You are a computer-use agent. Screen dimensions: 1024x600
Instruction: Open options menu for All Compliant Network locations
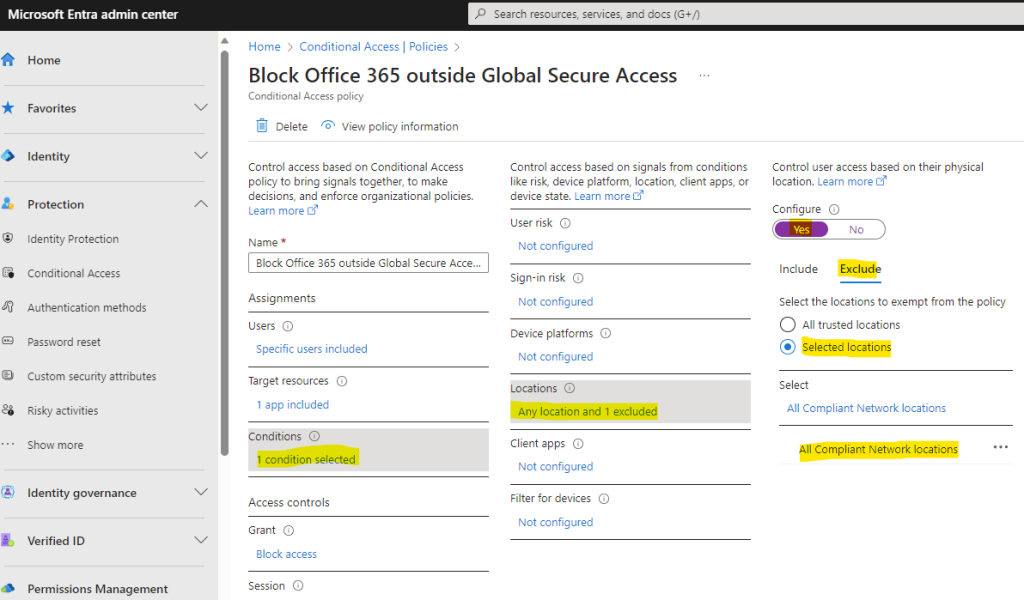coord(1000,447)
